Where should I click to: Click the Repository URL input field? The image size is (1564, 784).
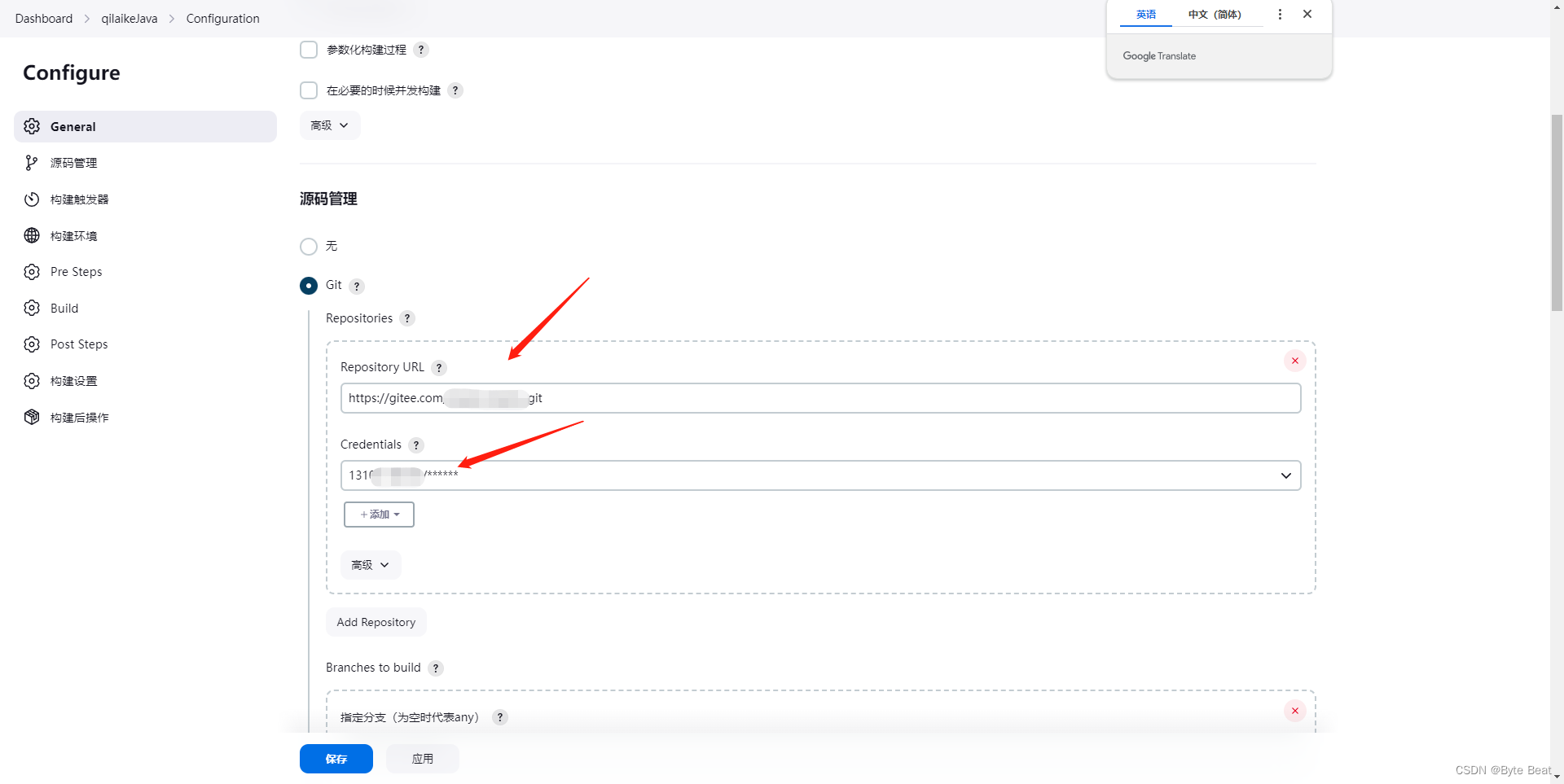click(820, 398)
